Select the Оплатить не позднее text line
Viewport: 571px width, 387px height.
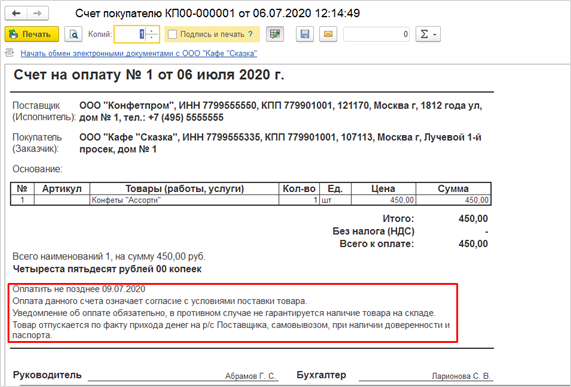click(x=79, y=289)
